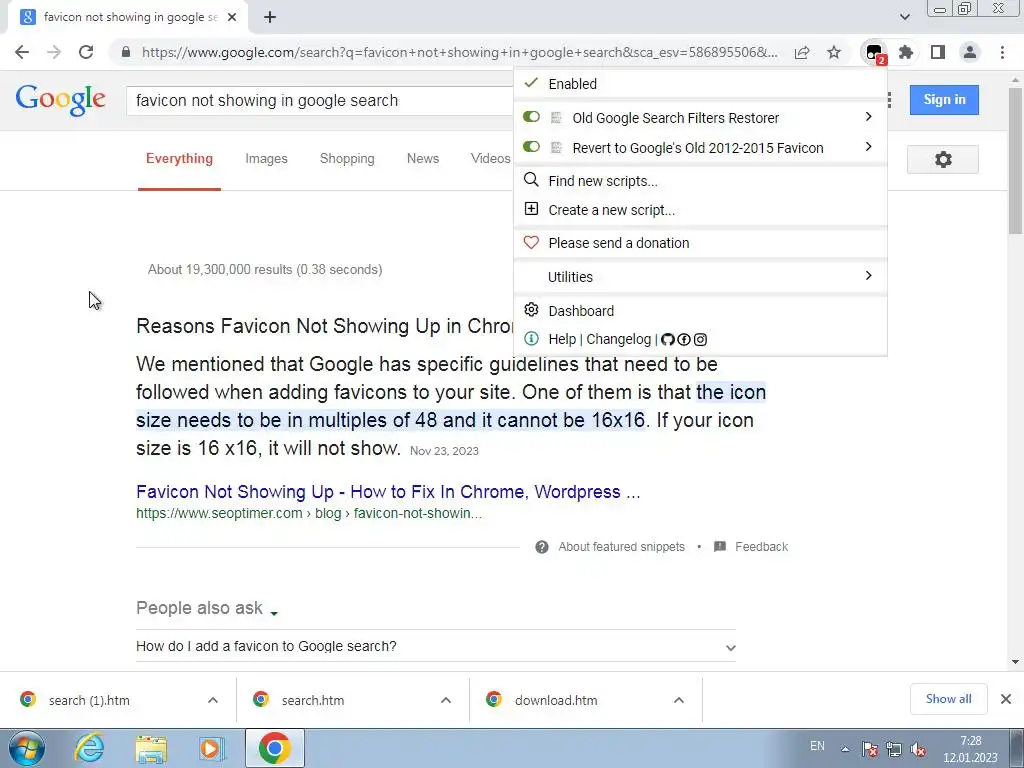1024x768 pixels.
Task: Reload the current page
Action: pyautogui.click(x=86, y=52)
